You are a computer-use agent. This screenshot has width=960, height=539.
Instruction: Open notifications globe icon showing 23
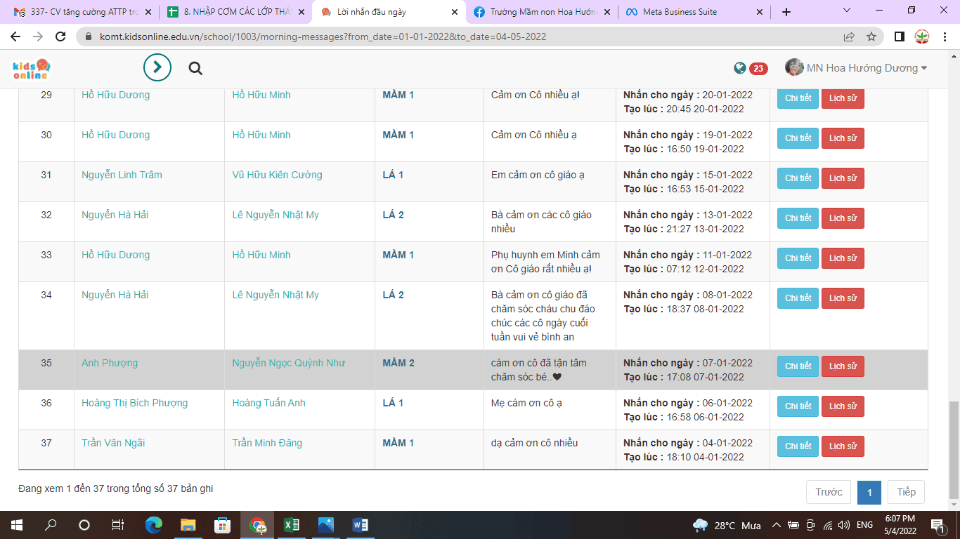click(741, 68)
